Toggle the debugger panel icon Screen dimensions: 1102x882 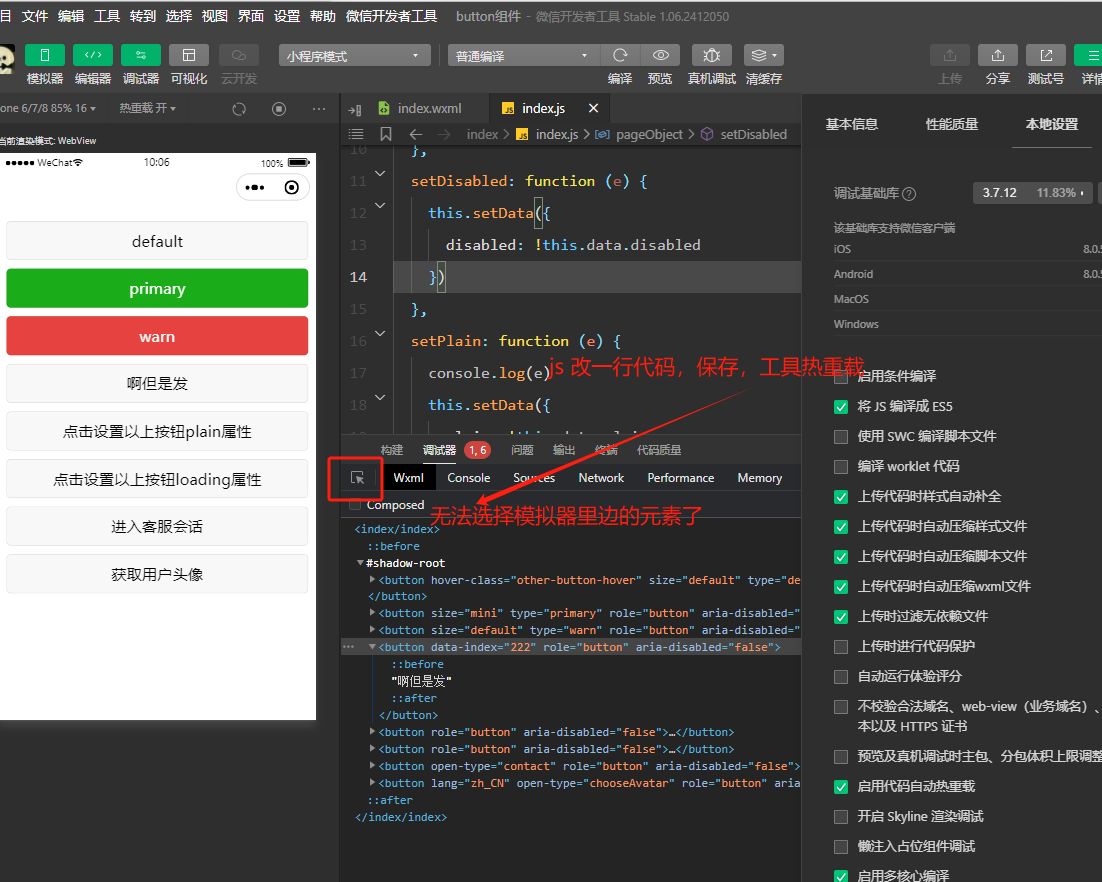141,55
